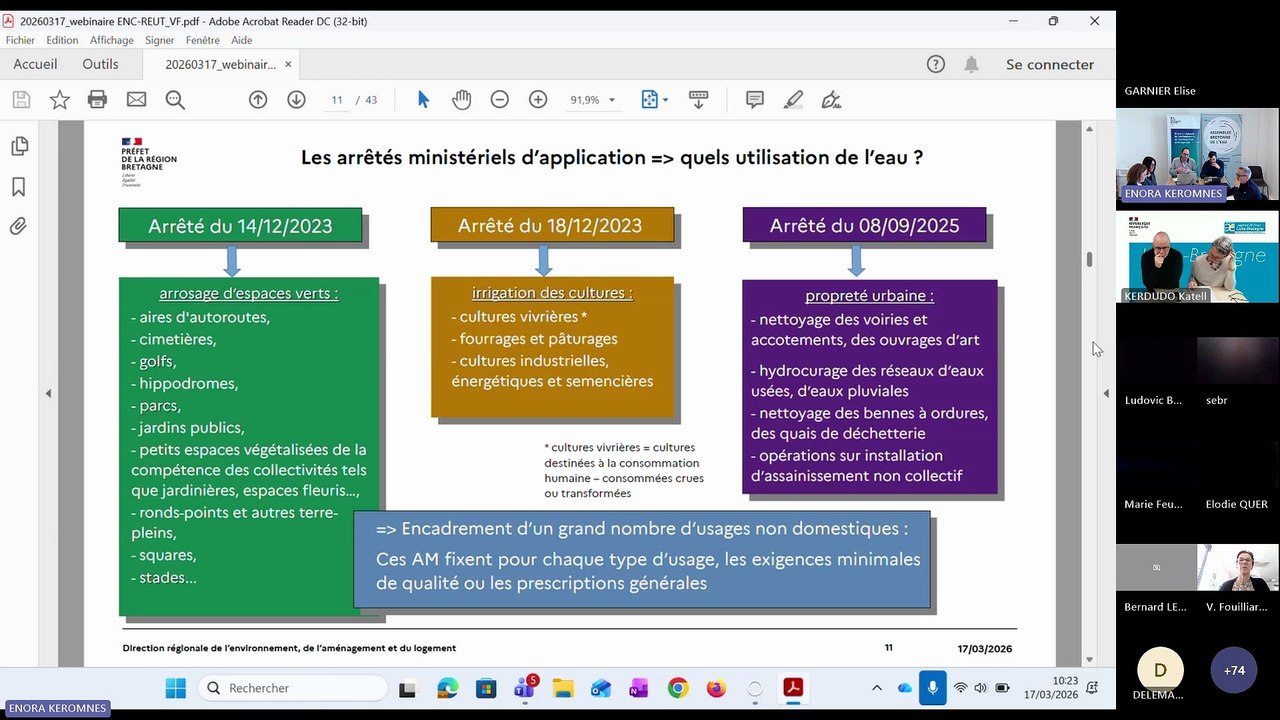Enable scrolling mode from the toolbar
The height and width of the screenshot is (720, 1280).
click(698, 99)
